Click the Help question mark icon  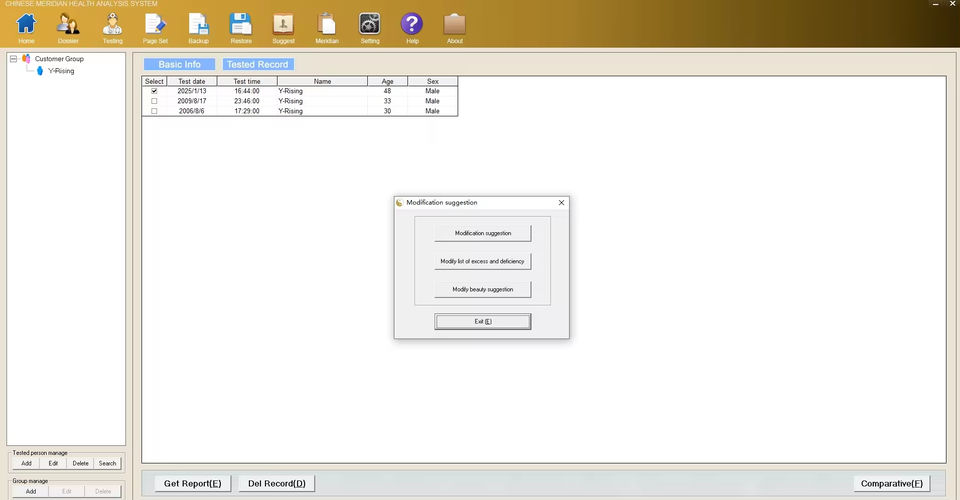click(x=412, y=25)
